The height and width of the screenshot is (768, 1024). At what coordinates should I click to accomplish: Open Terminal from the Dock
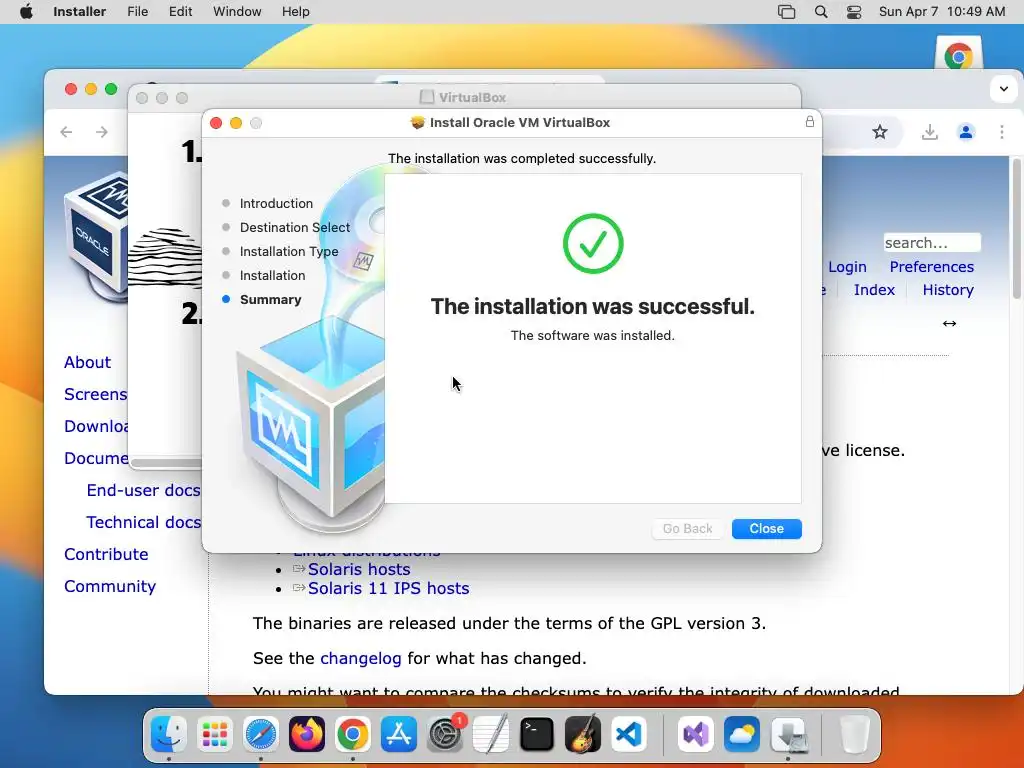pyautogui.click(x=537, y=734)
